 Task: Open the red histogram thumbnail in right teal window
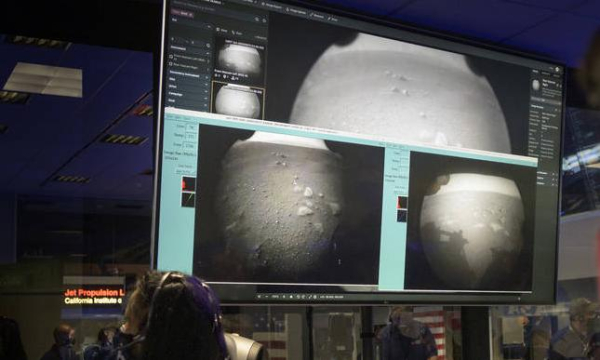pyautogui.click(x=402, y=202)
